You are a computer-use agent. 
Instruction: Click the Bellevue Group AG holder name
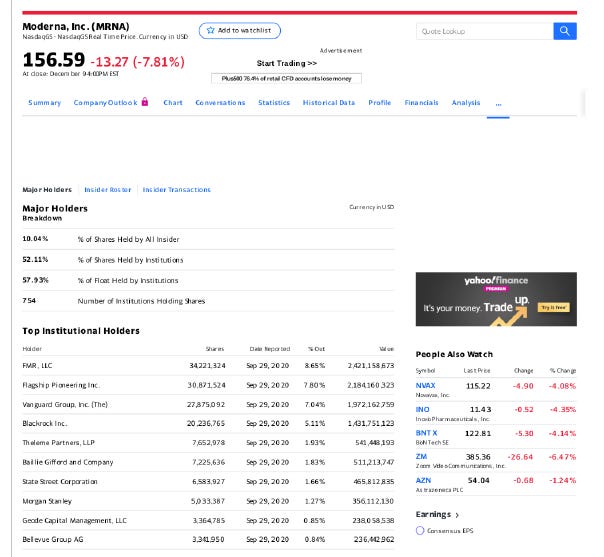click(x=53, y=539)
